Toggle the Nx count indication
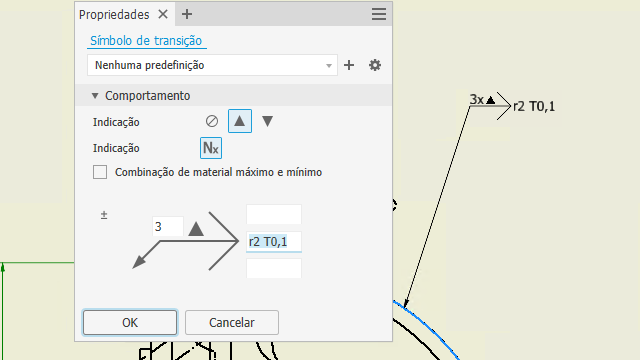 coord(211,148)
